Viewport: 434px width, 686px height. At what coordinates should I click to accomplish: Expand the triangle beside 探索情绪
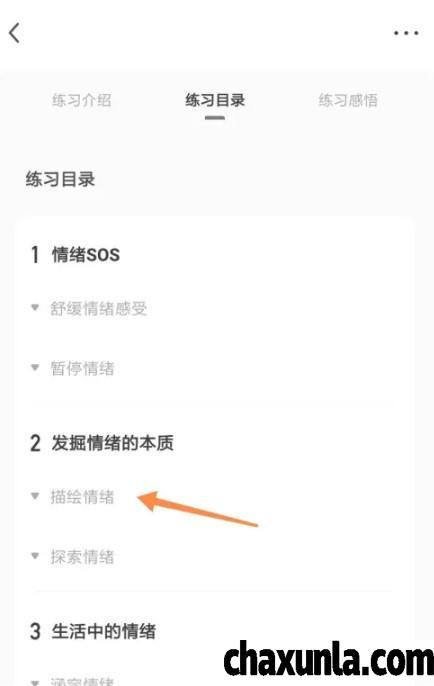[35, 556]
